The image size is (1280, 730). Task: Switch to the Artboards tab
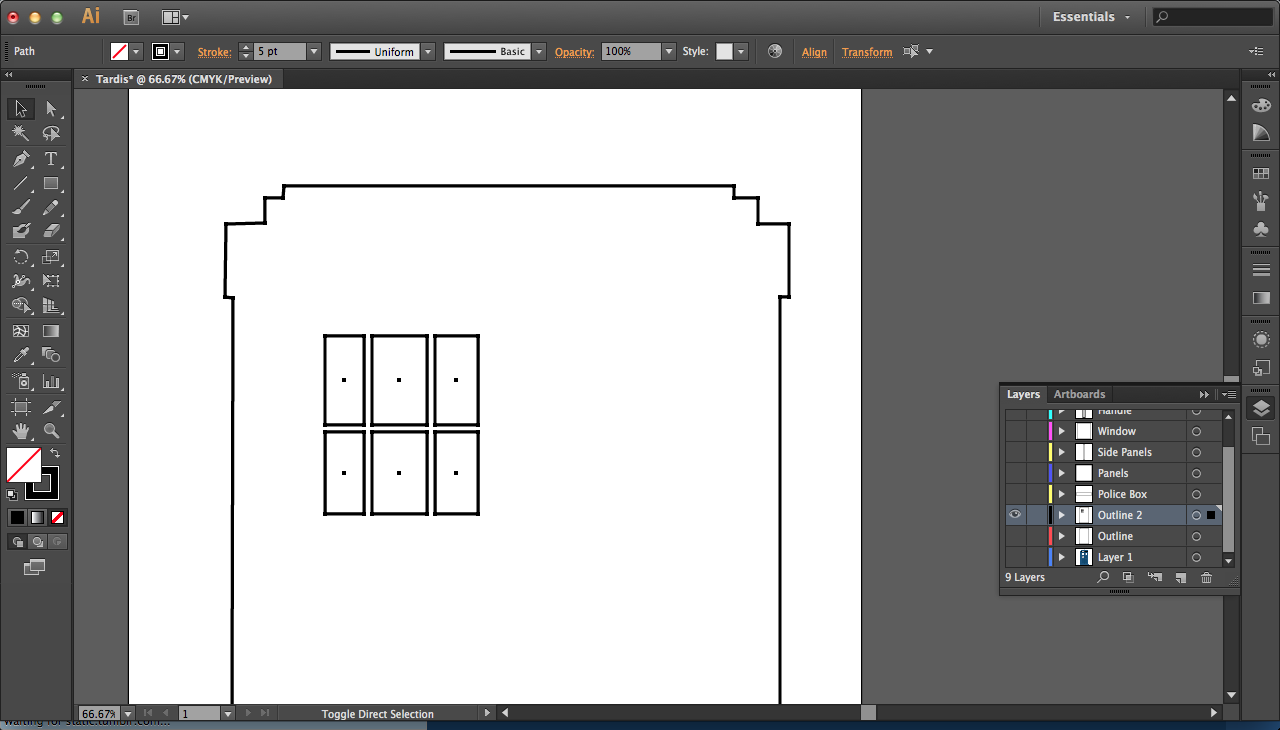(x=1079, y=394)
